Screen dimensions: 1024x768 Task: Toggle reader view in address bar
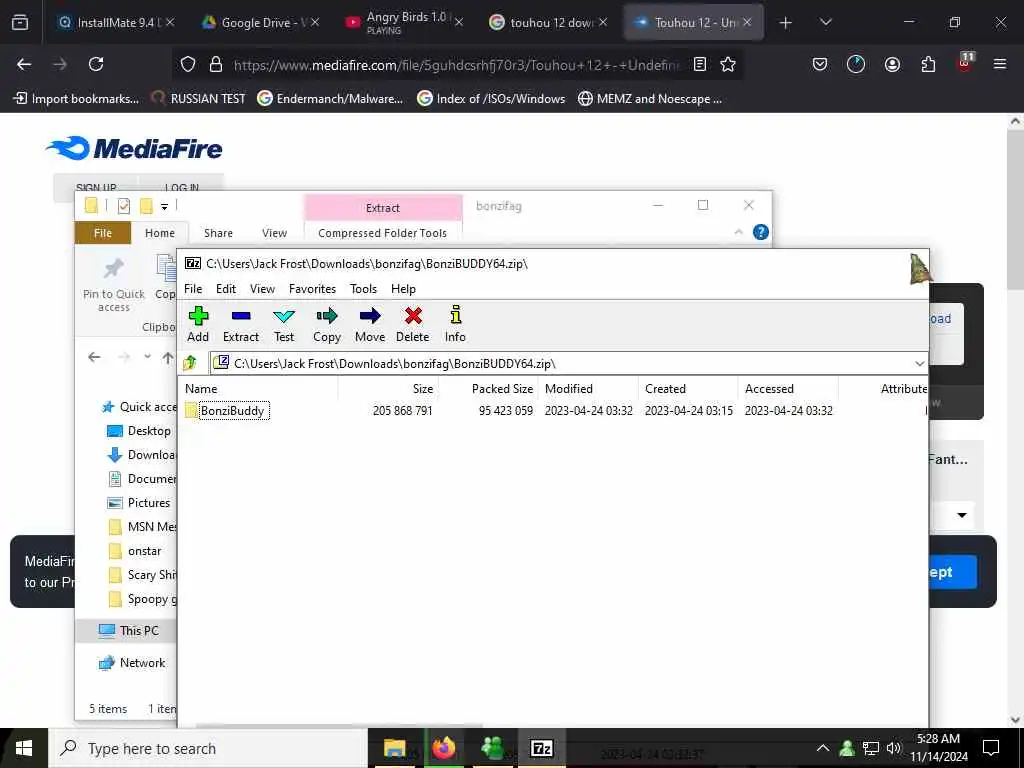point(699,64)
